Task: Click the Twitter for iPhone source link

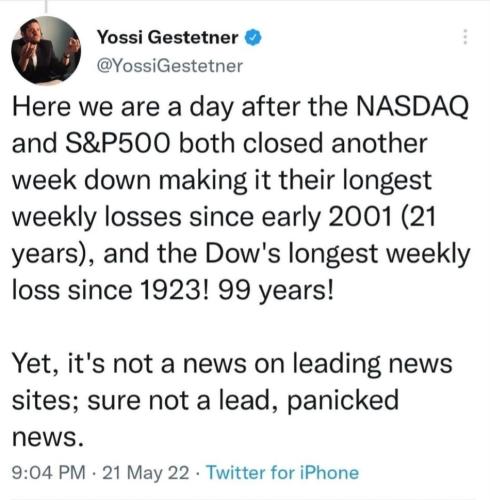Action: click(282, 472)
